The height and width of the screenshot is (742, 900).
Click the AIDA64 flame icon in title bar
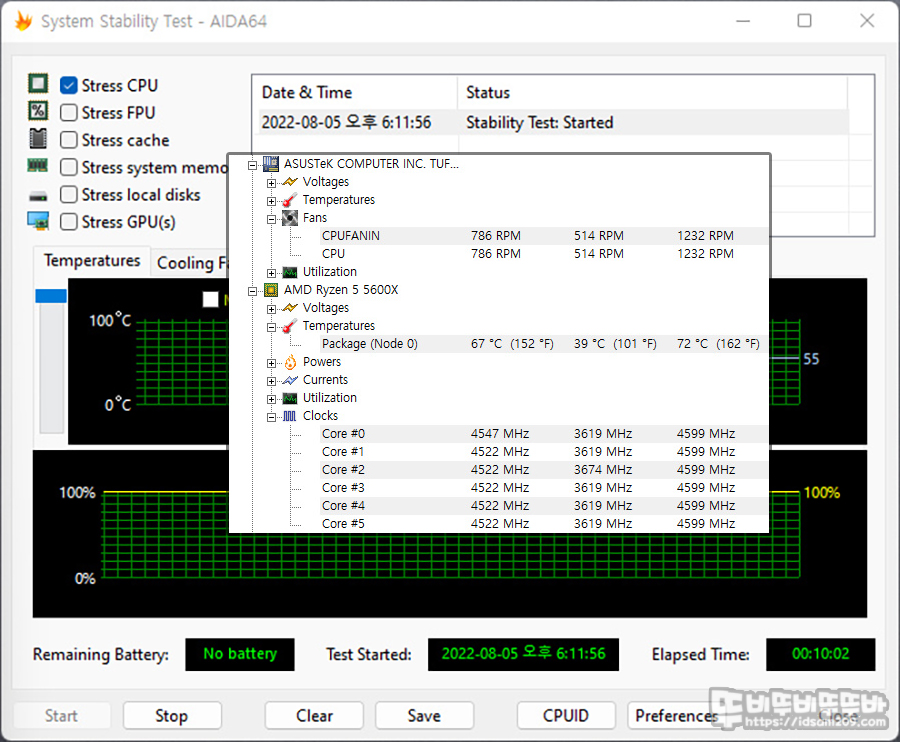pyautogui.click(x=23, y=21)
